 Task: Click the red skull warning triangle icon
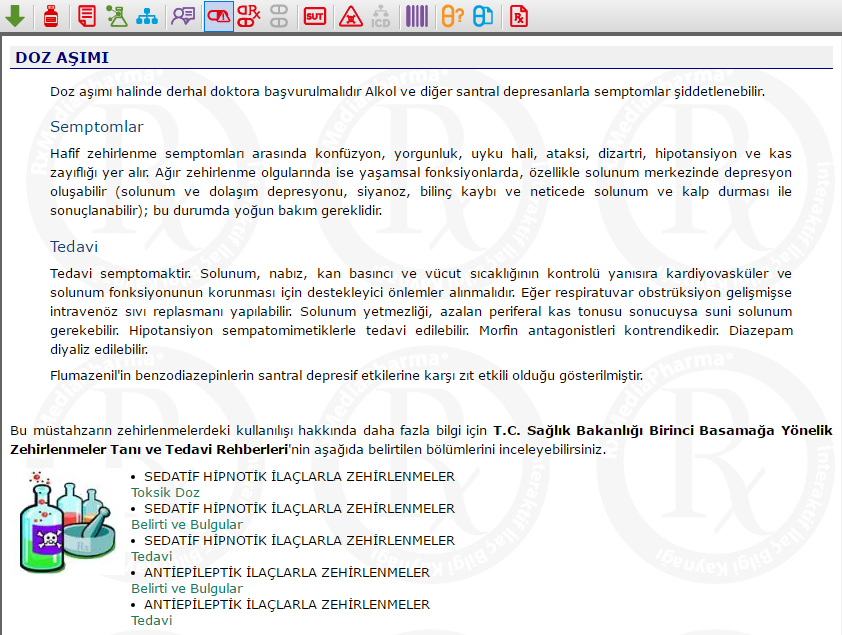[350, 16]
